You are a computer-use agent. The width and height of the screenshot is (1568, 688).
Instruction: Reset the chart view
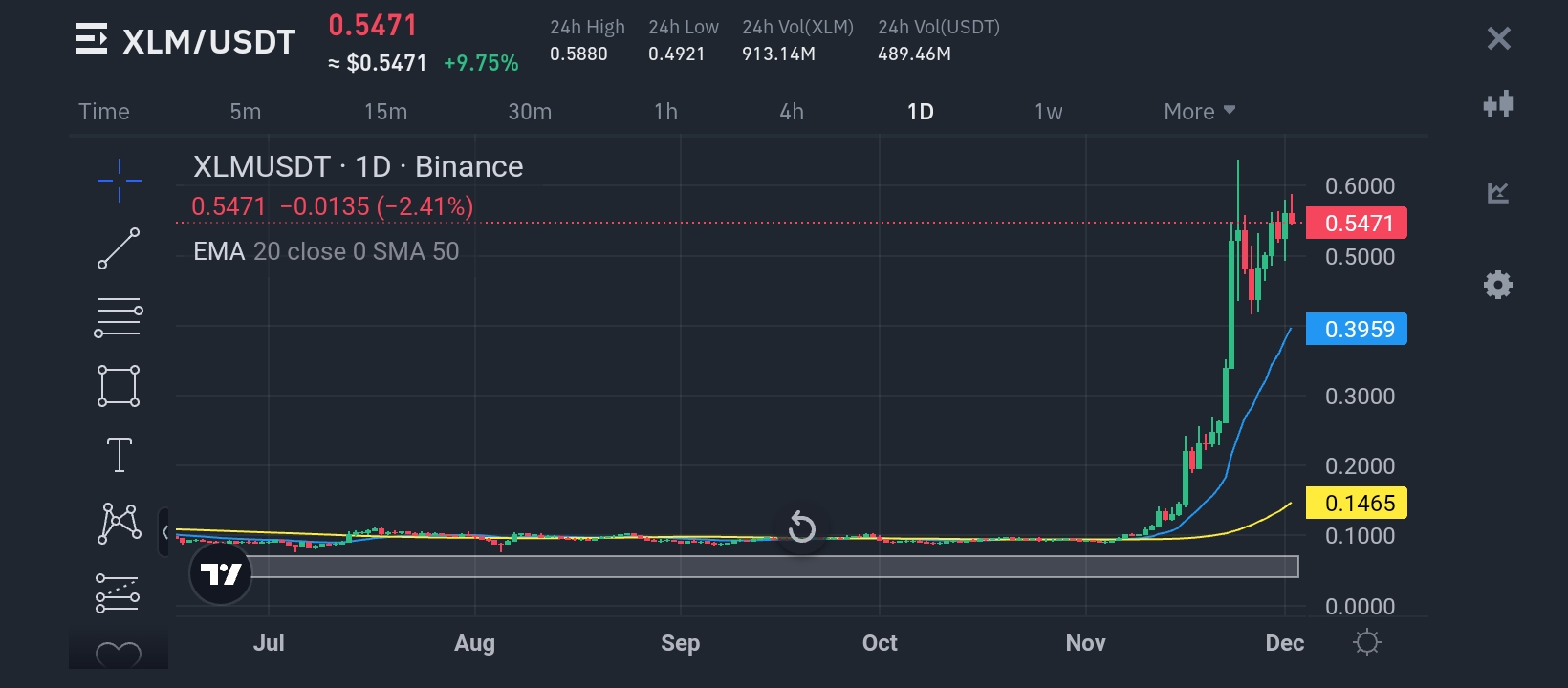[801, 527]
